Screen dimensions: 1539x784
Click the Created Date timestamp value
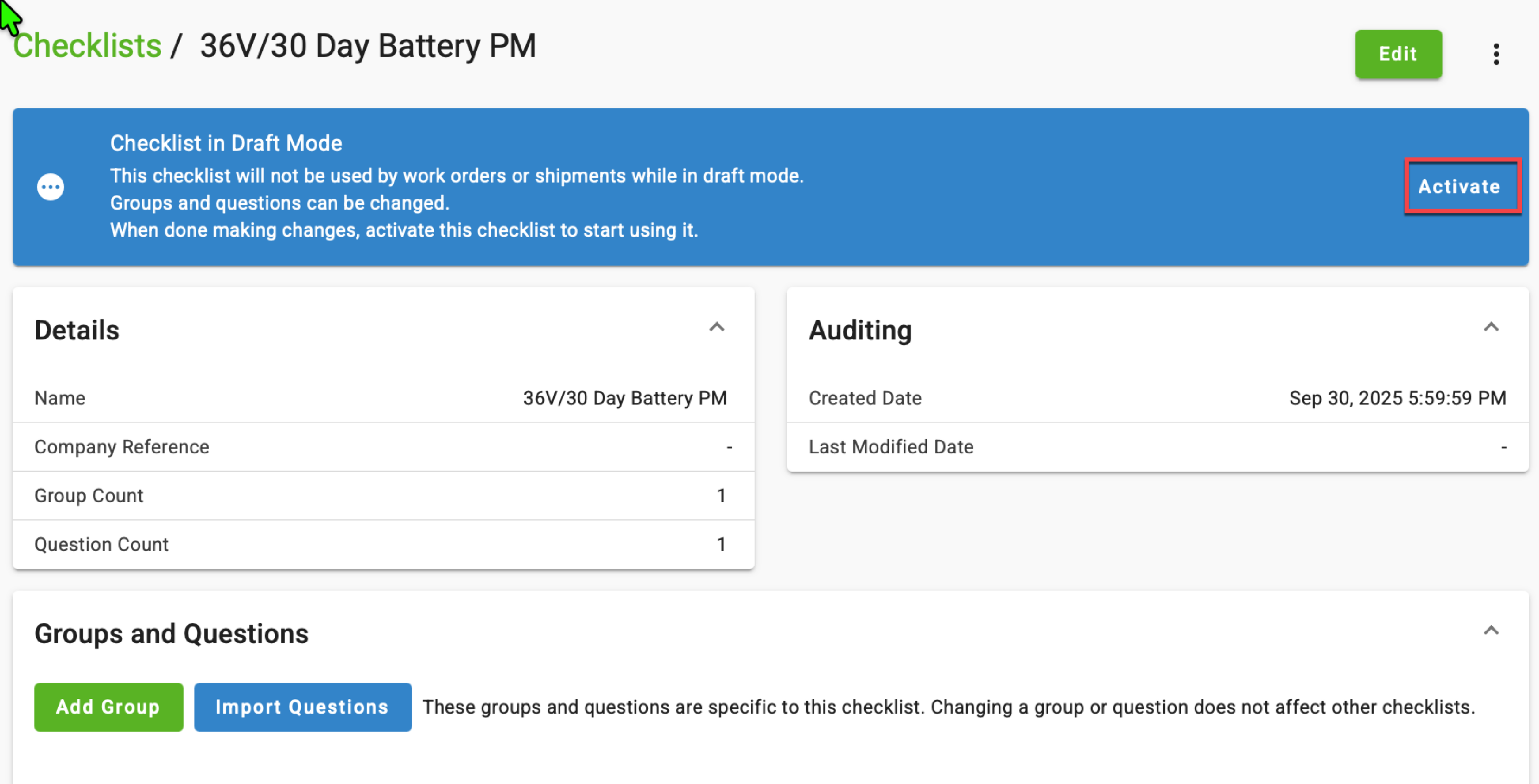pos(1397,398)
